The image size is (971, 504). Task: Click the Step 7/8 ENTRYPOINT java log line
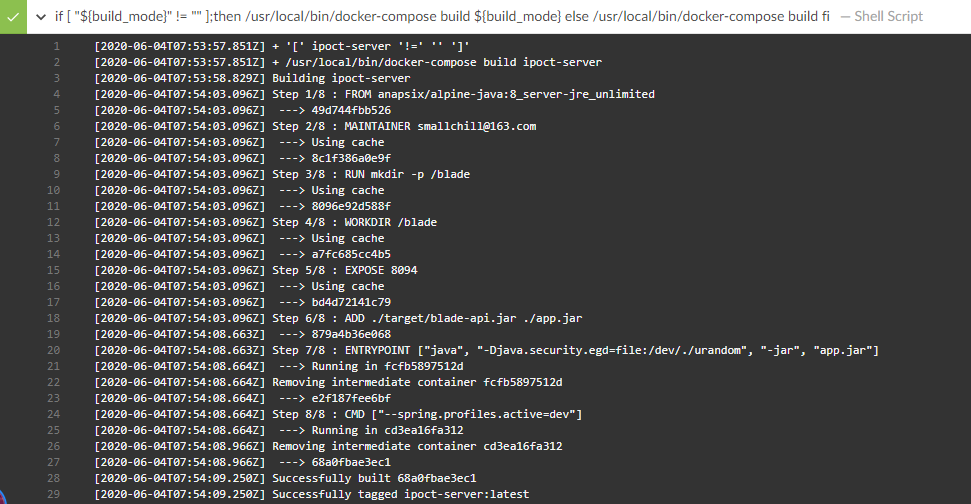pos(486,350)
